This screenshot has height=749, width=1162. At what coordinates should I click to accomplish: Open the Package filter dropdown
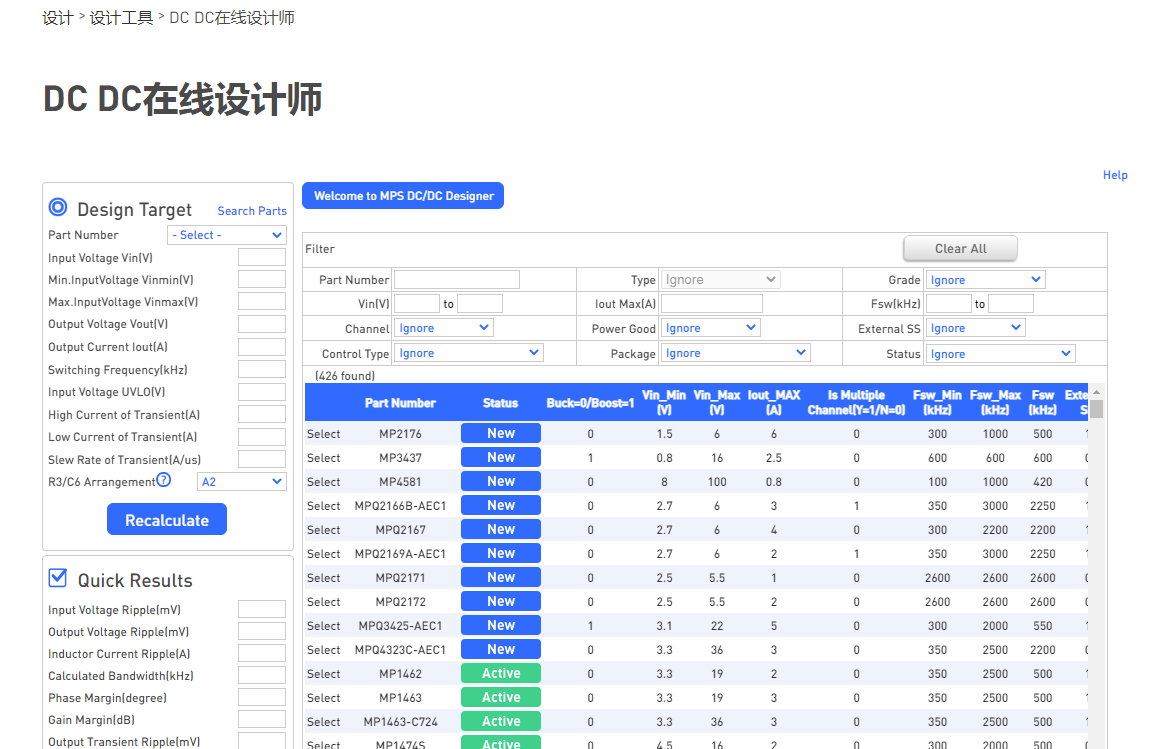(736, 353)
